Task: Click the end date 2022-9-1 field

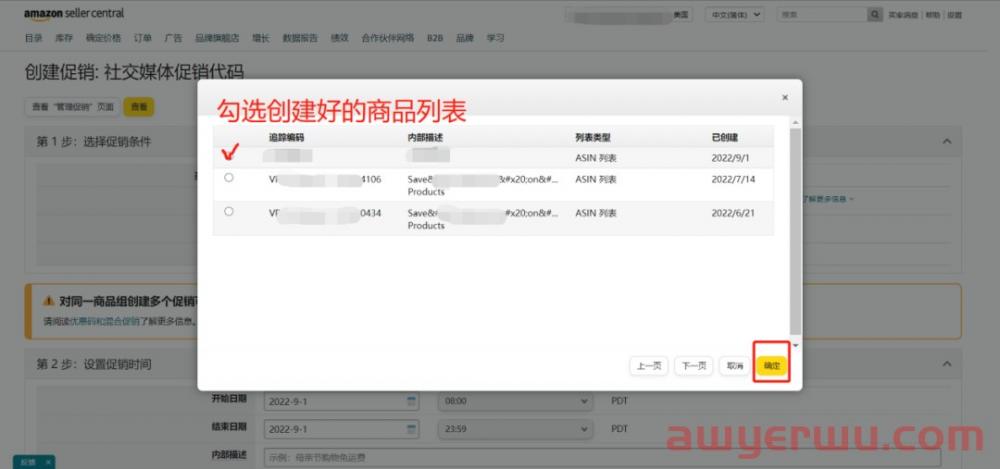Action: pos(341,429)
